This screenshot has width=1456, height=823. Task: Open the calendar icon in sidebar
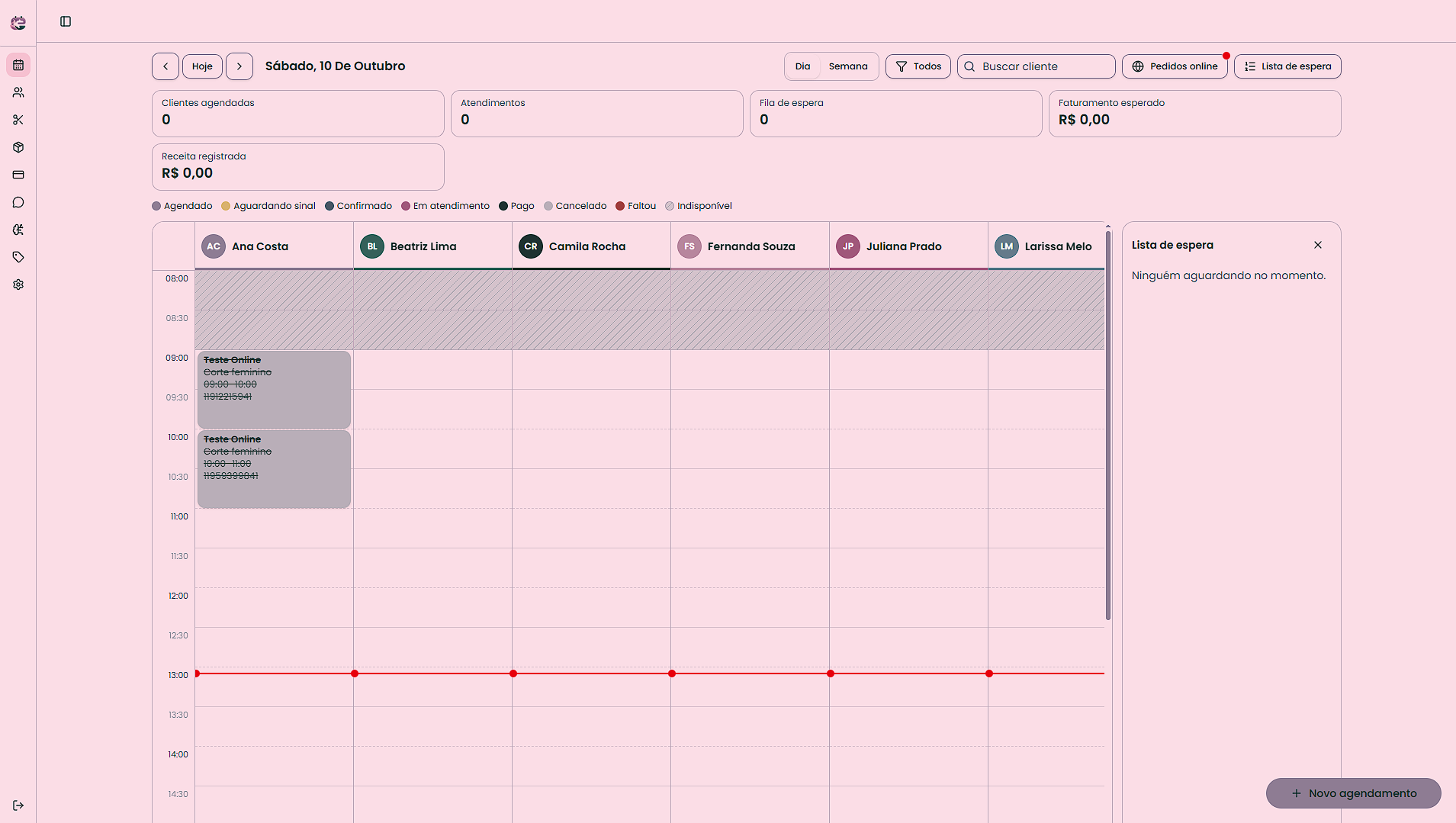[18, 65]
